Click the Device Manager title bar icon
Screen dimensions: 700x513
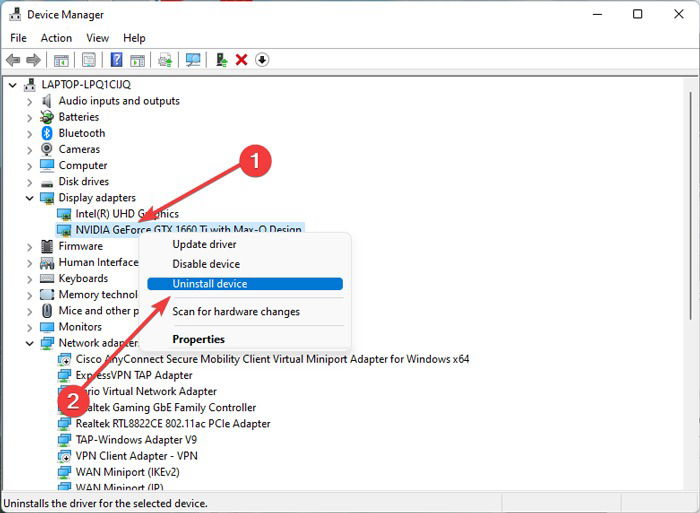(15, 14)
